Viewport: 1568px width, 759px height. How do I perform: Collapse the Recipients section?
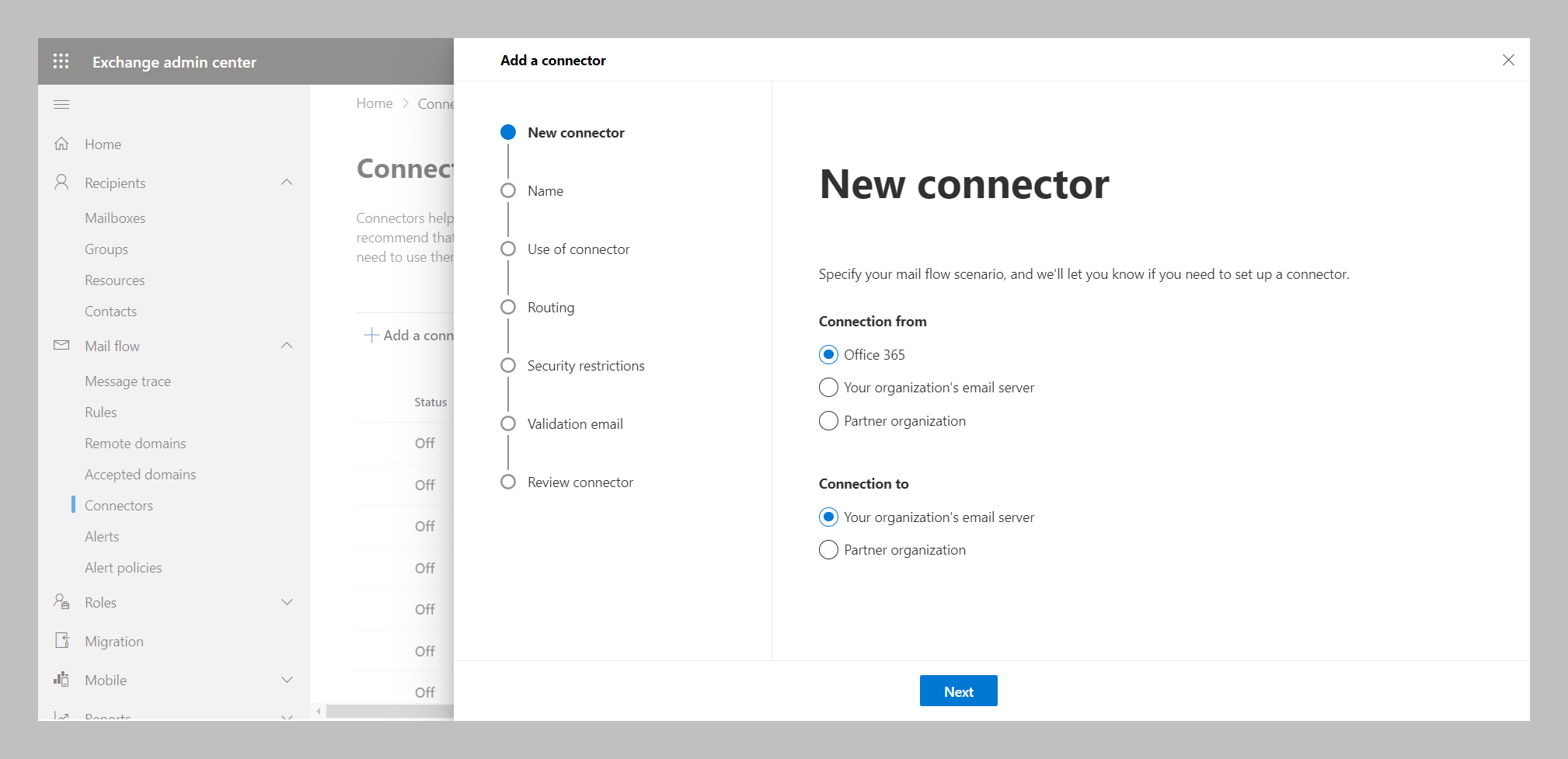287,182
